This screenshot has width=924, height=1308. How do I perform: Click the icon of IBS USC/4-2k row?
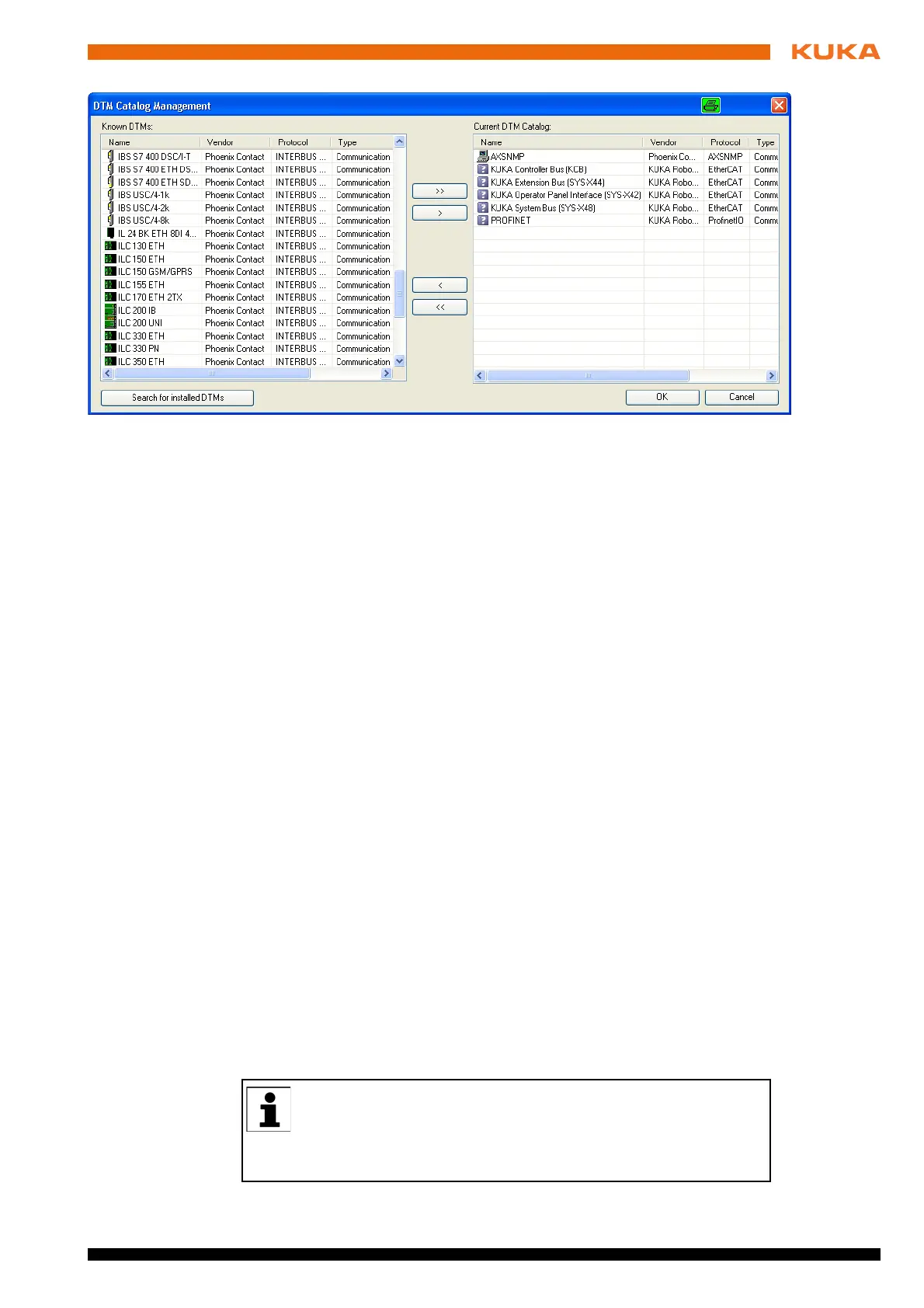(110, 208)
